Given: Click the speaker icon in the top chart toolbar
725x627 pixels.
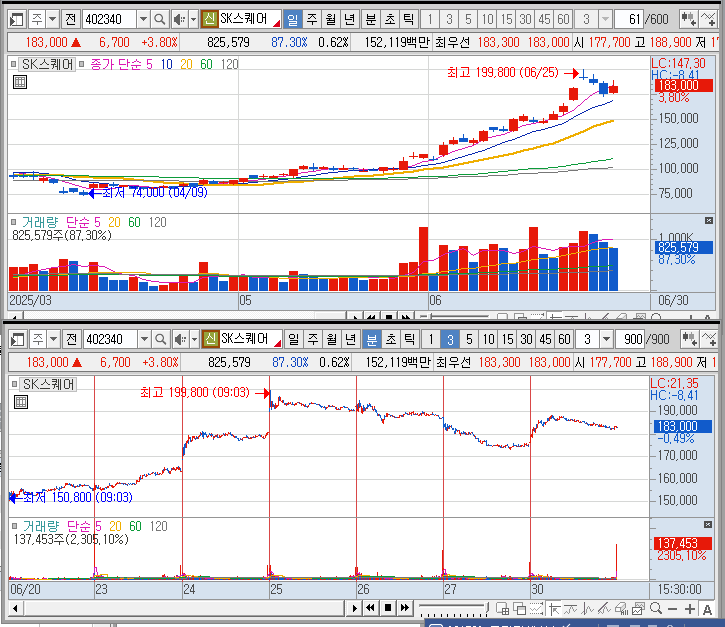Looking at the screenshot, I should (x=179, y=19).
